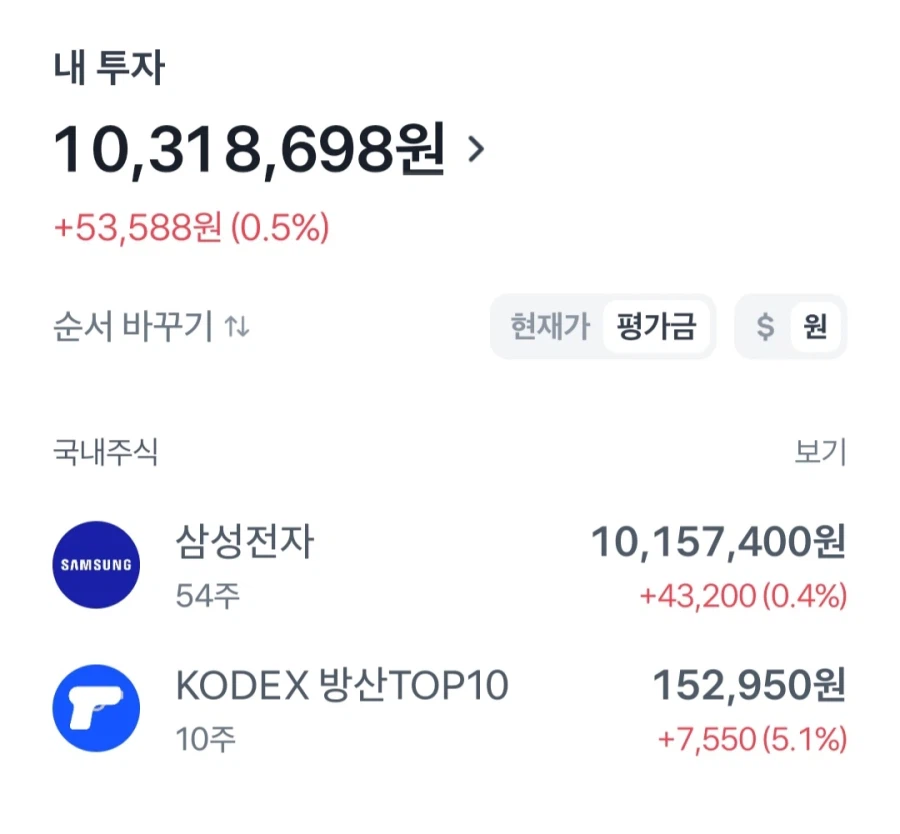Image resolution: width=900 pixels, height=834 pixels.
Task: Select the 삼성전자 stock row icon
Action: coord(95,564)
